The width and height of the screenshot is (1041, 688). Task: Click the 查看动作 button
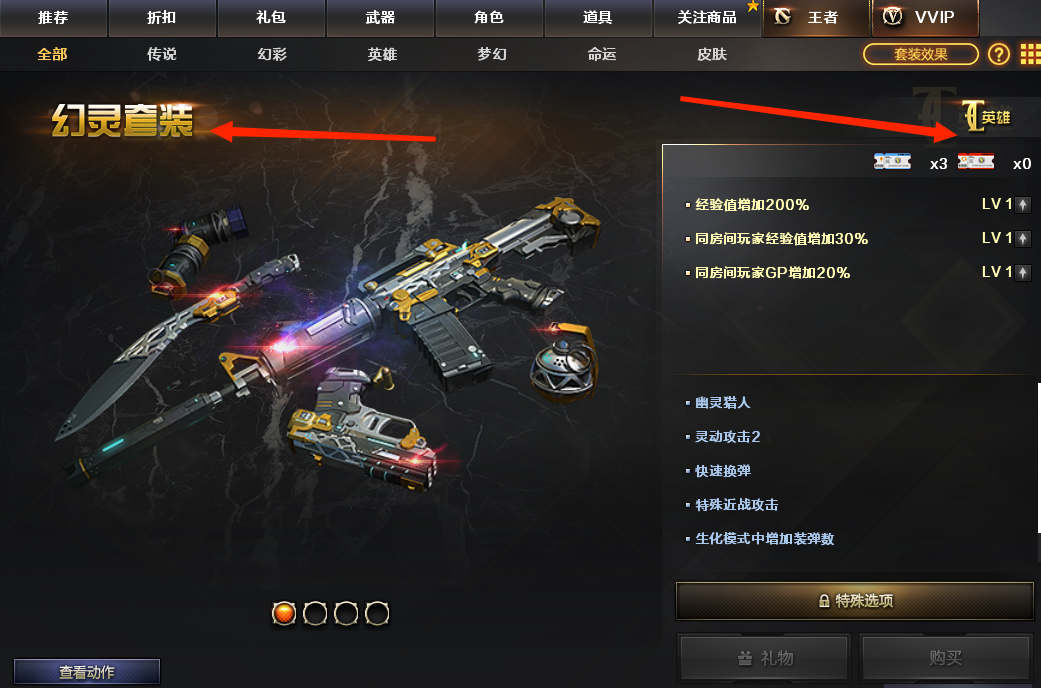[87, 671]
